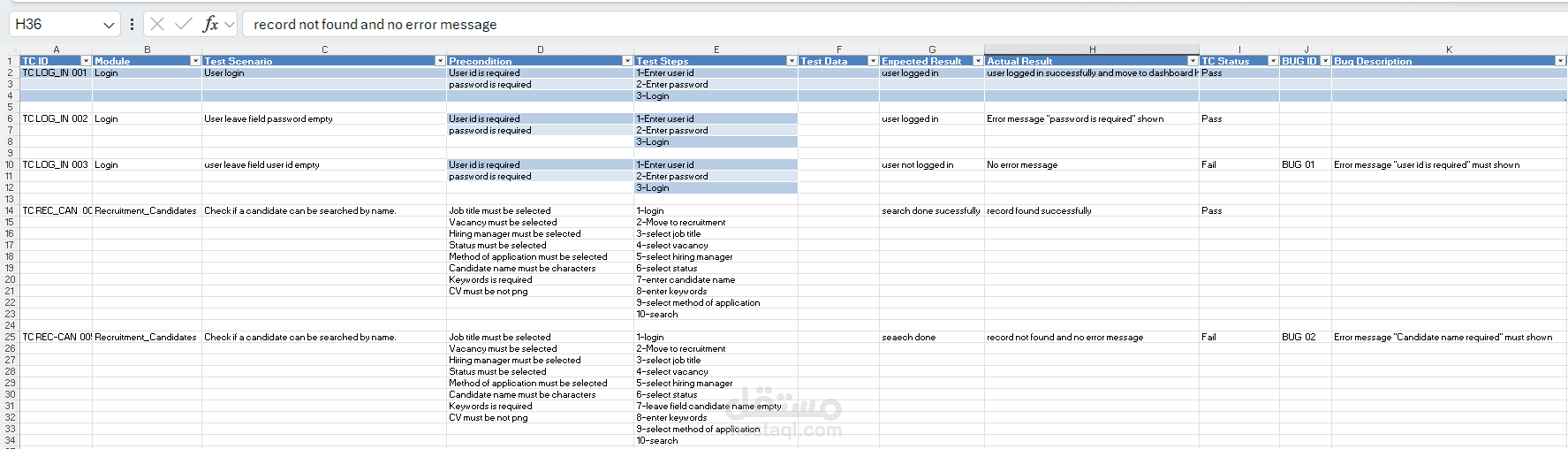
Task: Select row 25 header
Action: pos(10,337)
